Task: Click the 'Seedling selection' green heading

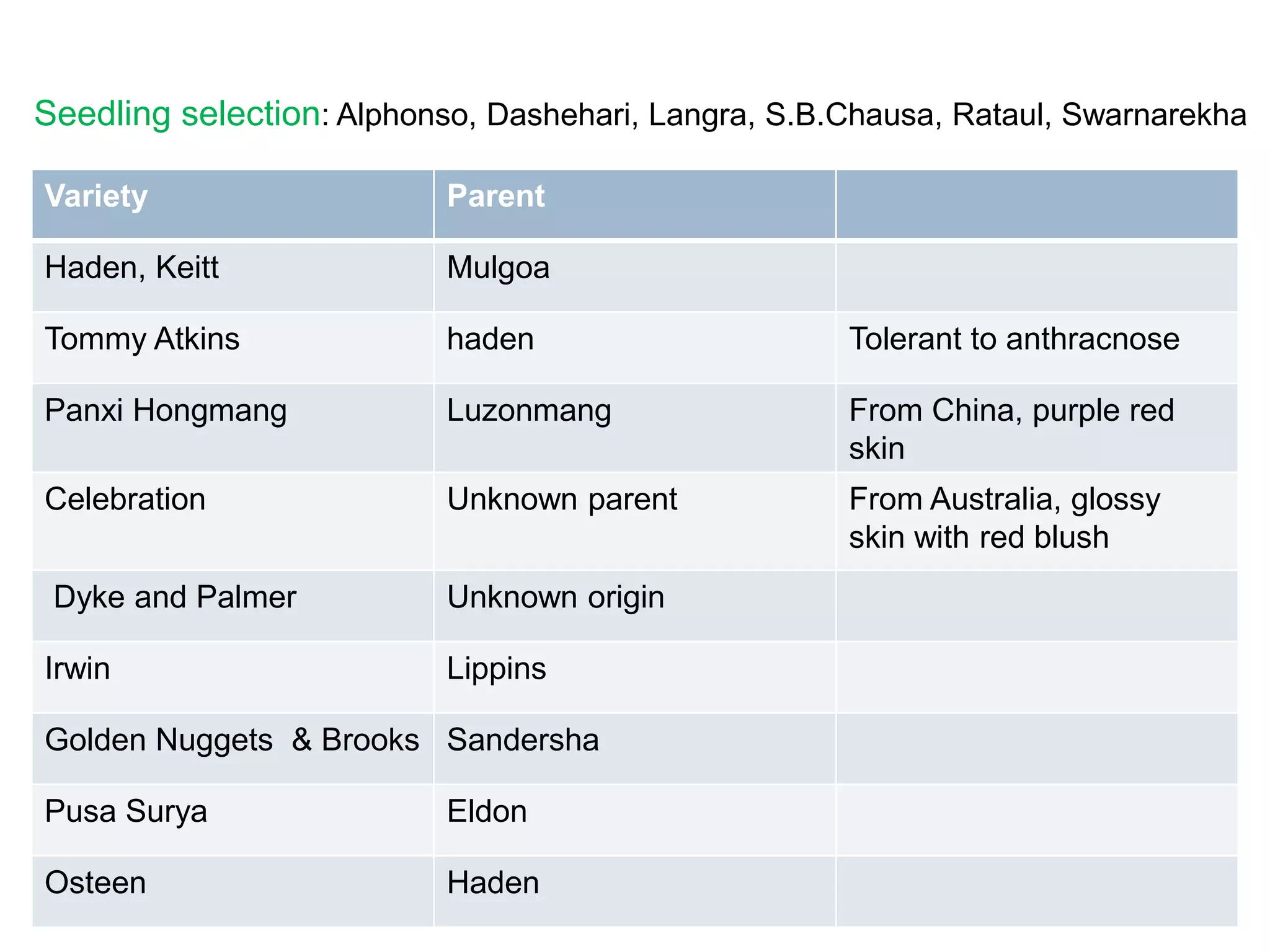Action: pyautogui.click(x=177, y=114)
